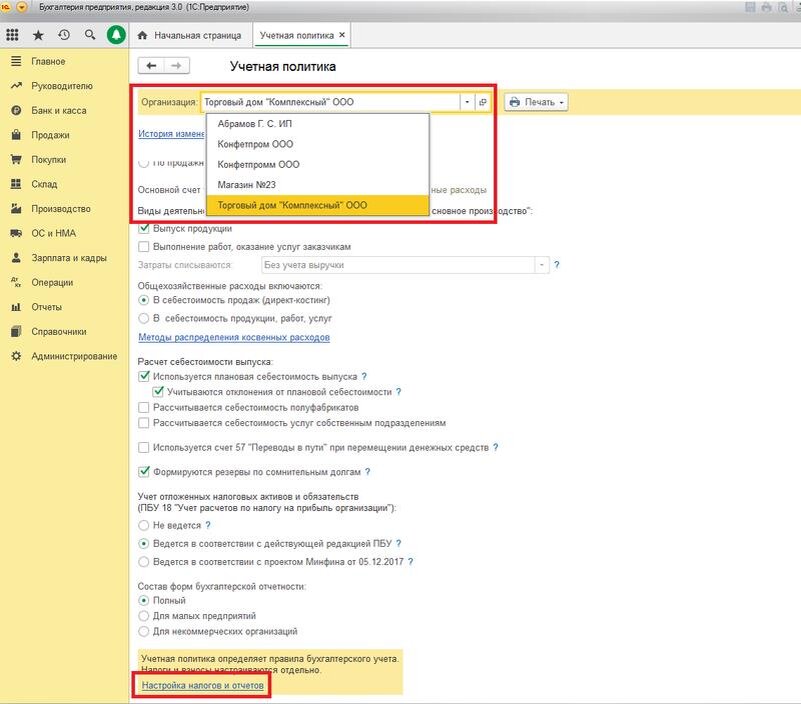Switch to Начальная страница tab
Image resolution: width=801 pixels, height=704 pixels.
191,35
